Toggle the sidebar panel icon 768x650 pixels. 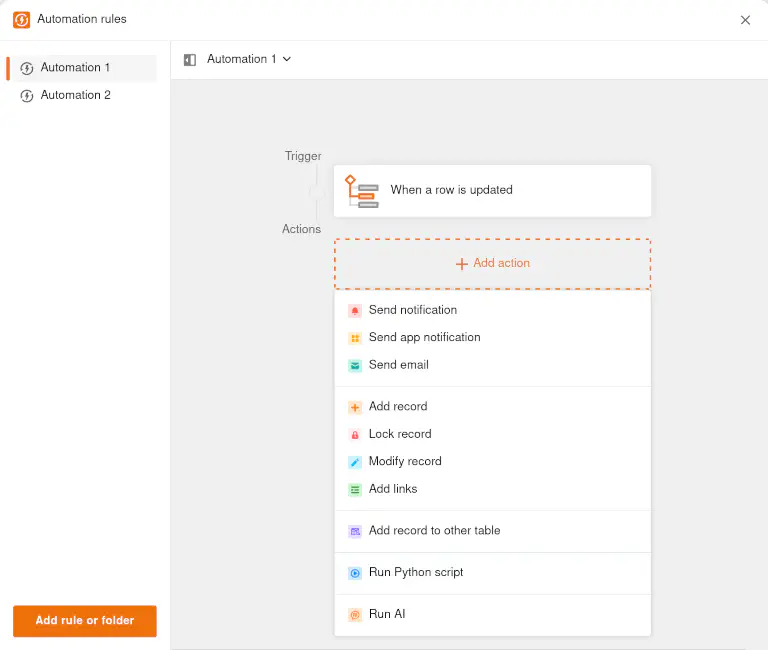coord(190,60)
